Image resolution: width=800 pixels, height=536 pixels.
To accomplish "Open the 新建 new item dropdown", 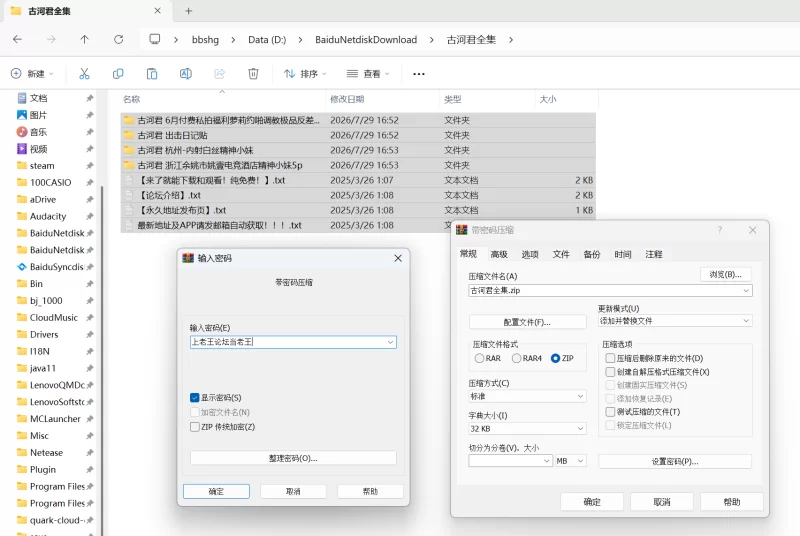I will pyautogui.click(x=32, y=74).
